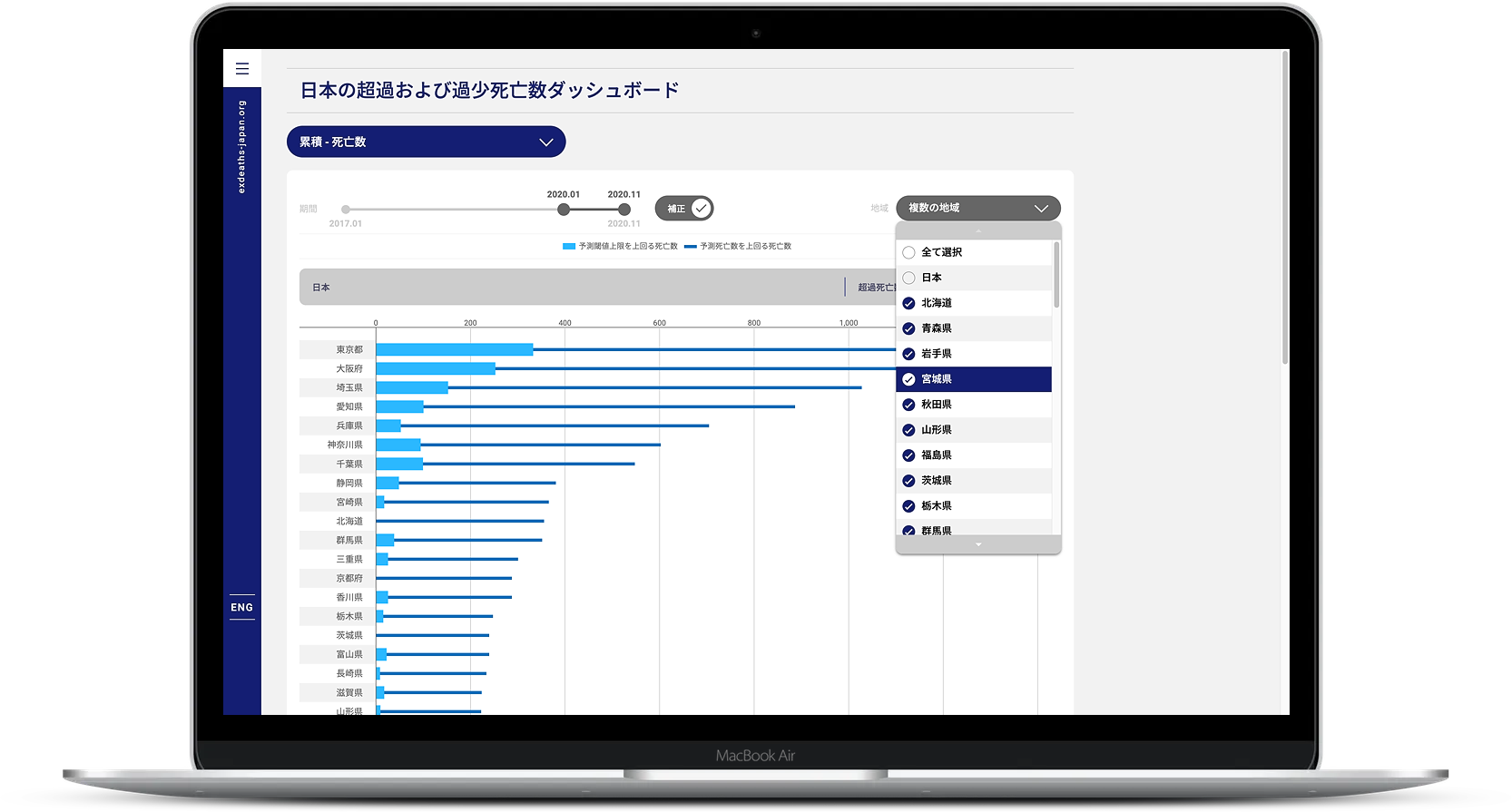Image resolution: width=1512 pixels, height=812 pixels.
Task: Click the dark-blue 予測死亡数 legend marker
Action: [691, 246]
